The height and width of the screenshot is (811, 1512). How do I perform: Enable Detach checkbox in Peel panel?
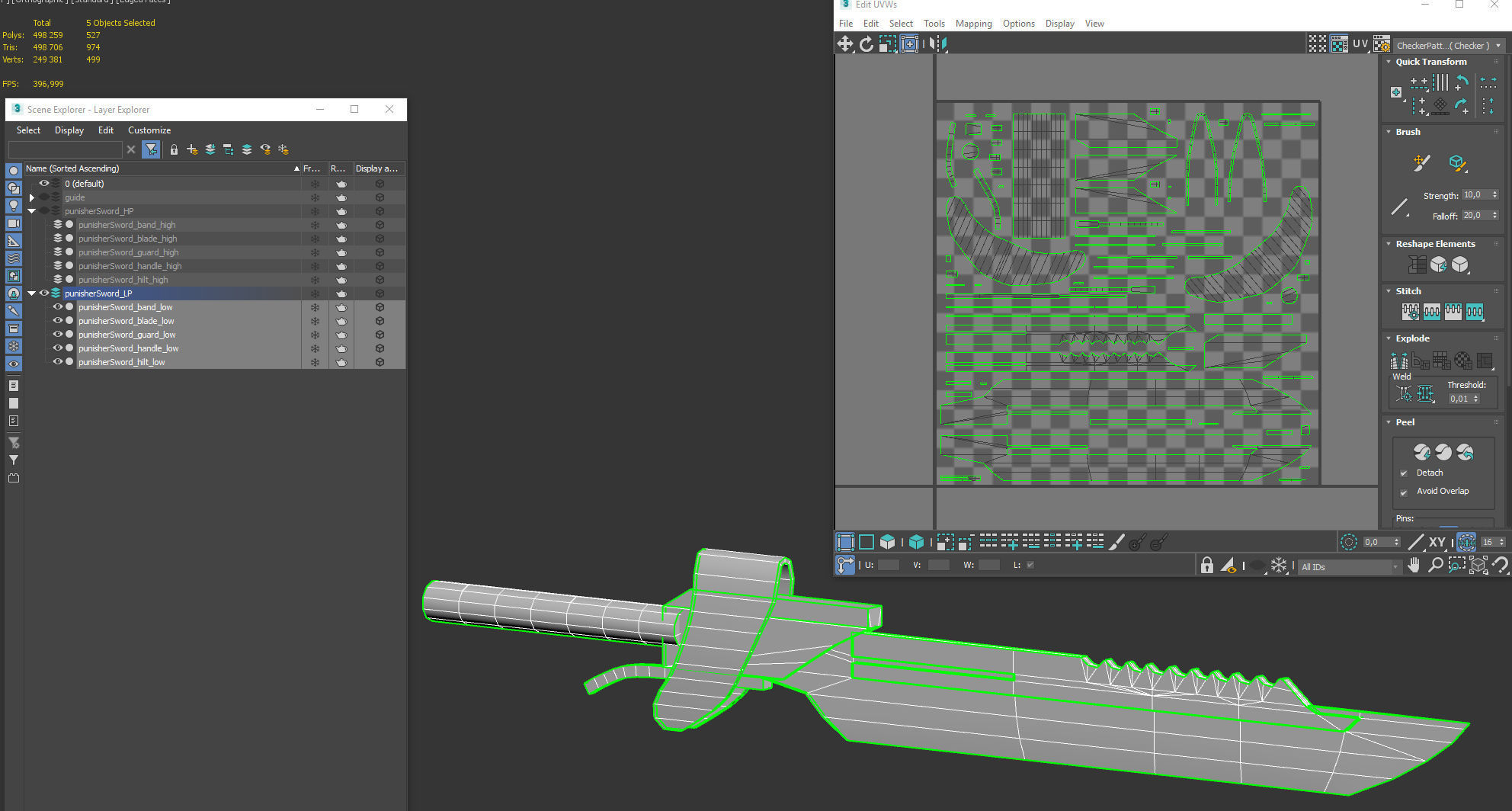tap(1404, 473)
